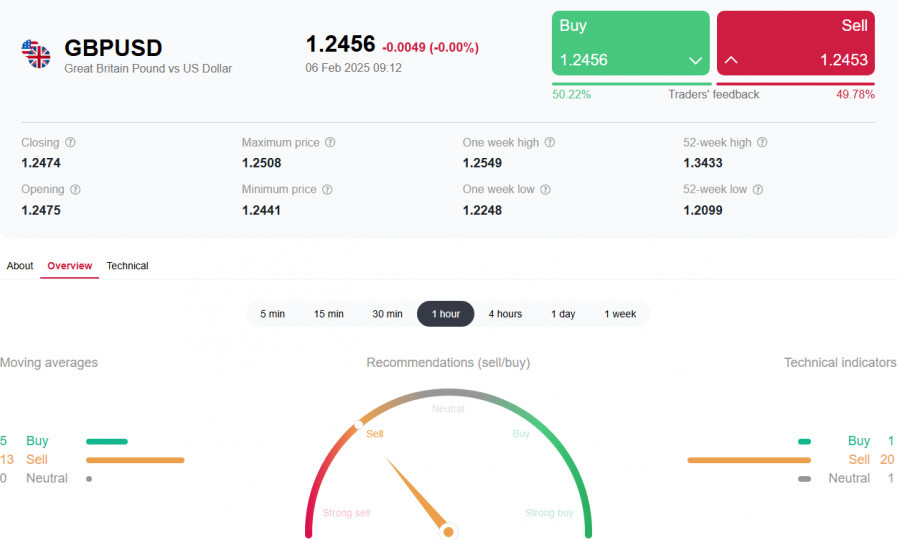
Task: Click the Minimum price value 1.2441
Action: tap(261, 210)
